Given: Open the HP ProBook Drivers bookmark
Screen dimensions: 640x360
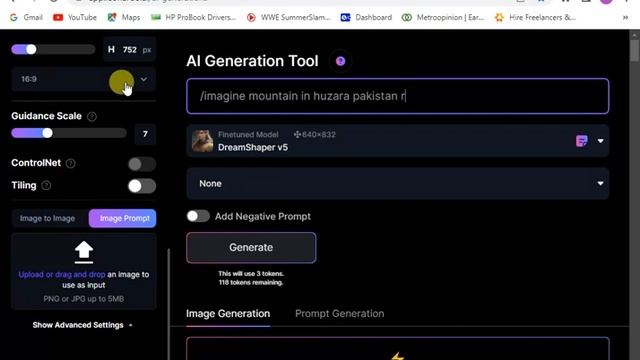Looking at the screenshot, I should click(193, 18).
